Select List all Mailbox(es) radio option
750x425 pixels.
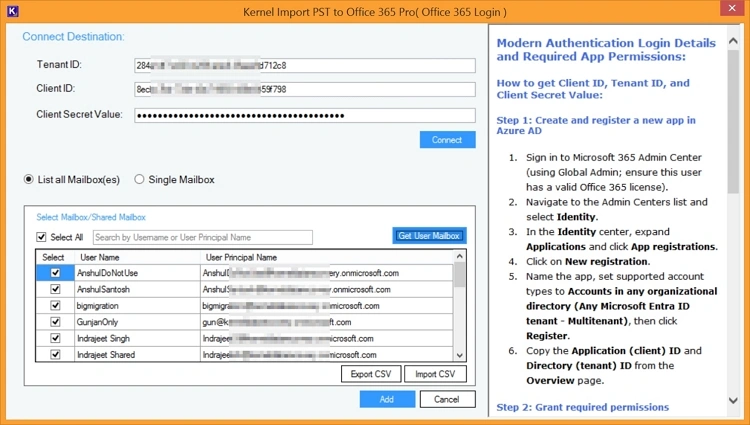click(29, 180)
